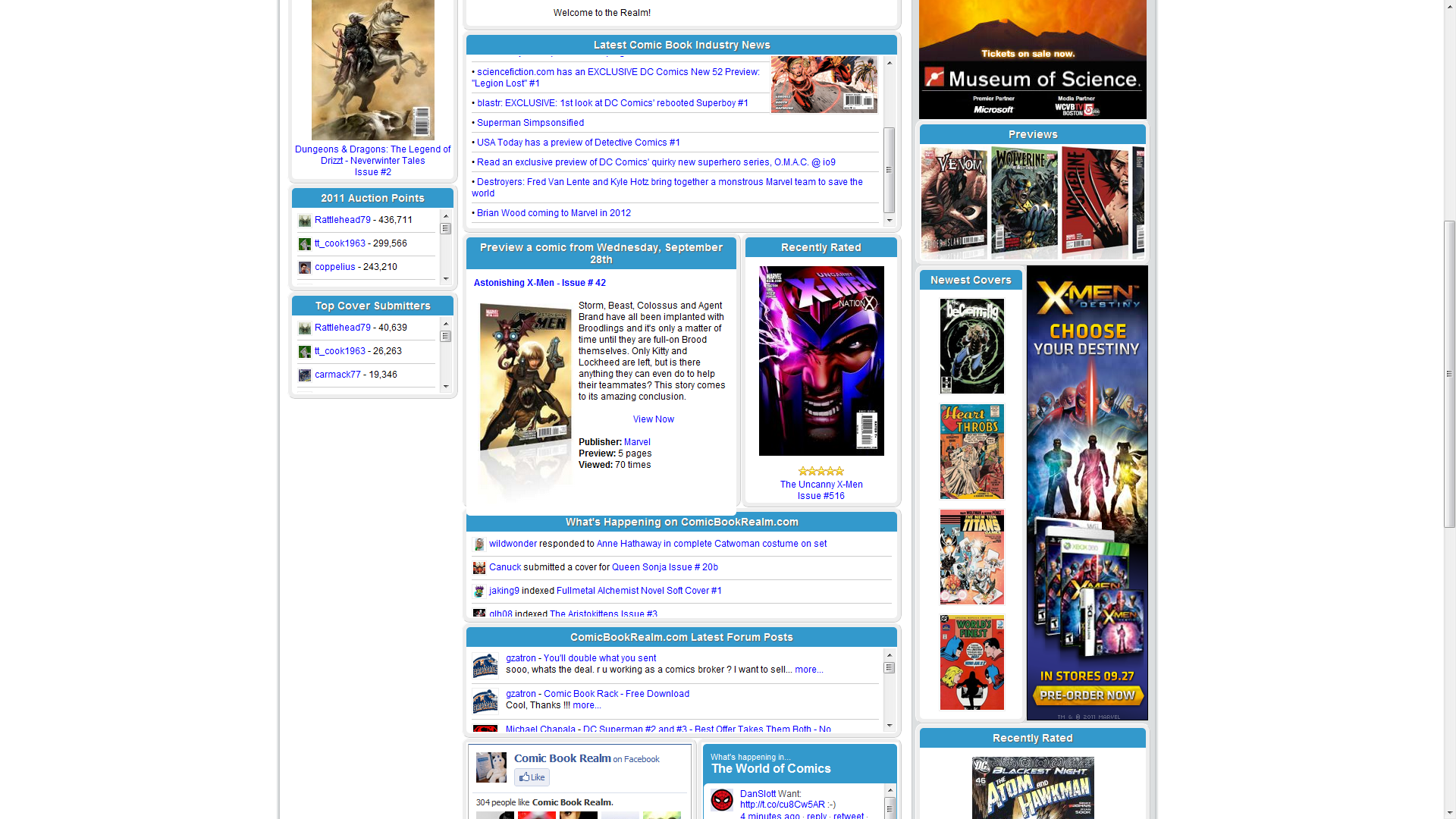Expand gzatron's comics broker post via more...
This screenshot has height=819, width=1456.
pos(808,669)
